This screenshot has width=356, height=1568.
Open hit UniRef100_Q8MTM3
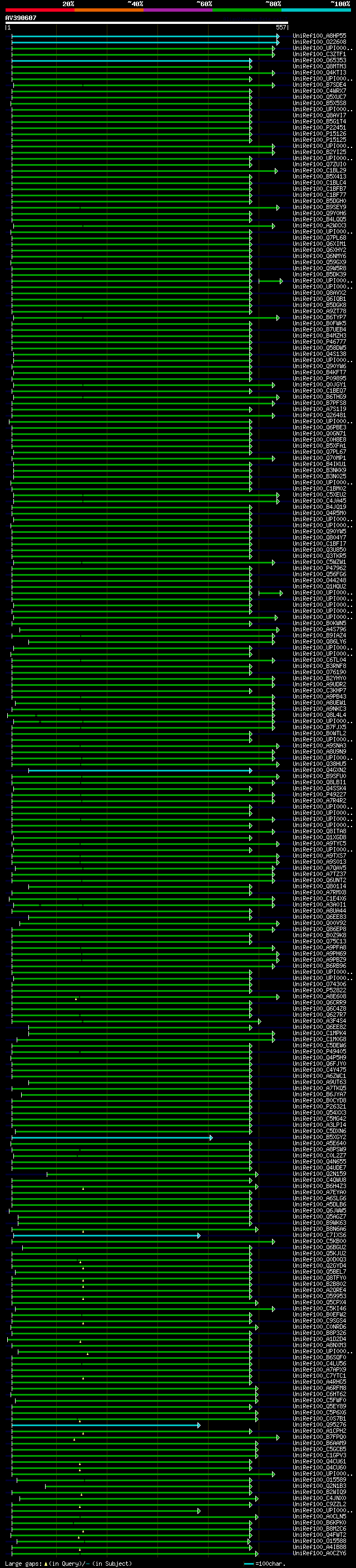(319, 66)
